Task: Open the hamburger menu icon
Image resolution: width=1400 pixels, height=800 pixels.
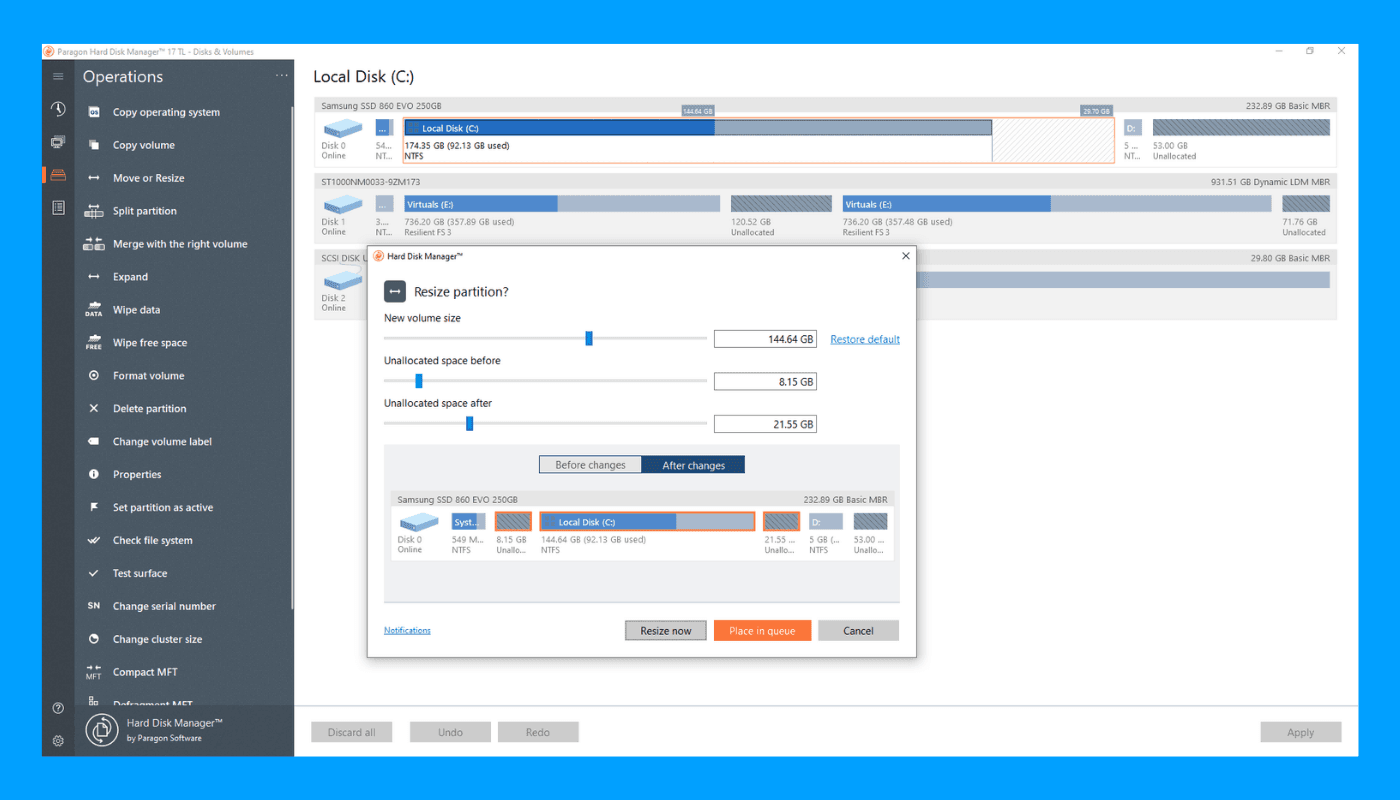Action: click(58, 76)
